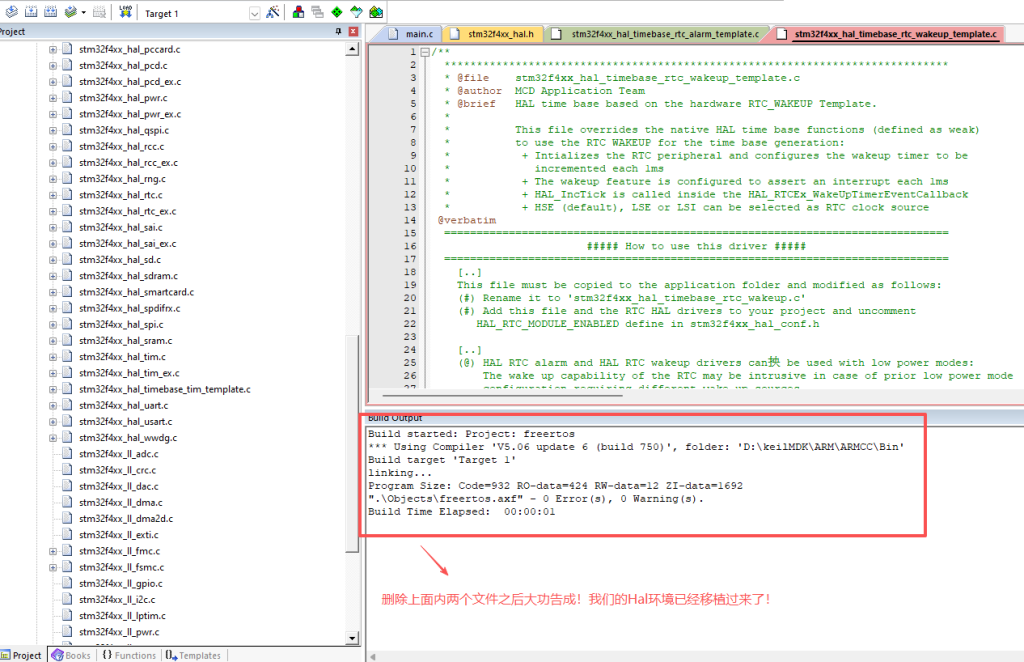Launch the Pack Installer icon
Image resolution: width=1024 pixels, height=662 pixels.
click(x=375, y=13)
